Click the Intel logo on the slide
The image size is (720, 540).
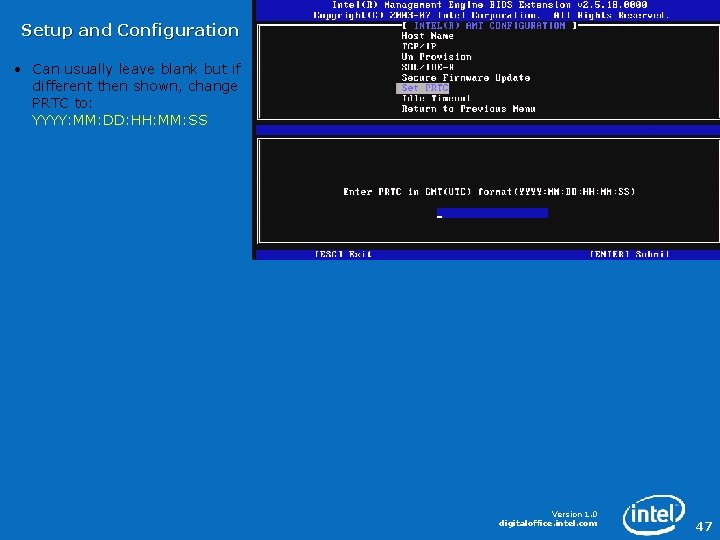[x=654, y=514]
